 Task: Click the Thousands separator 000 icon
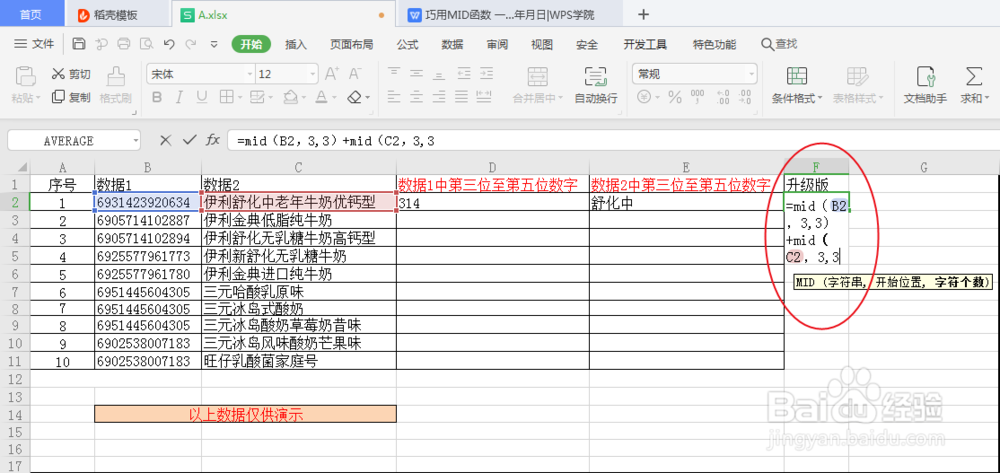pos(698,98)
